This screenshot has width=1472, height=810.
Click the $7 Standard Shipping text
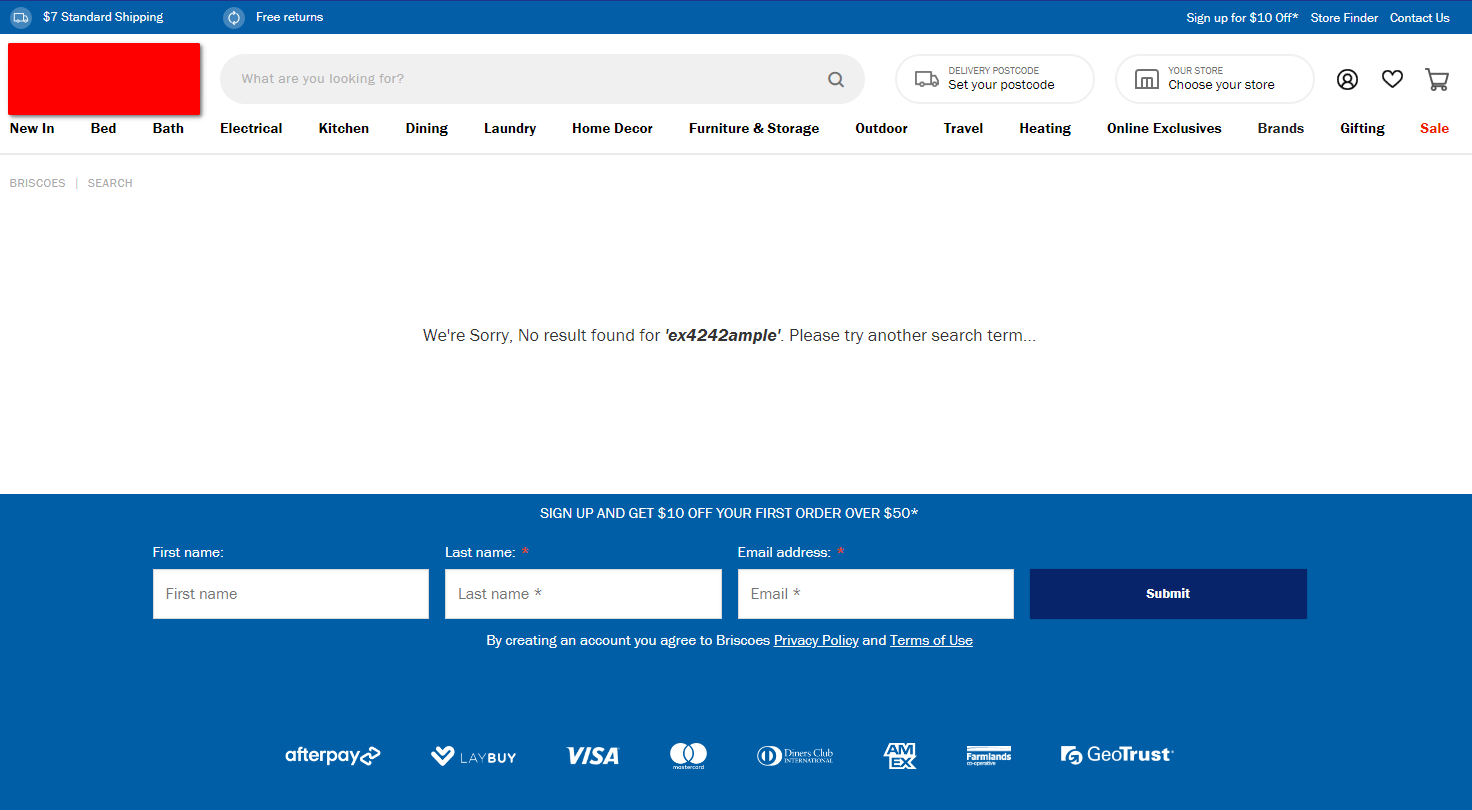coord(103,17)
